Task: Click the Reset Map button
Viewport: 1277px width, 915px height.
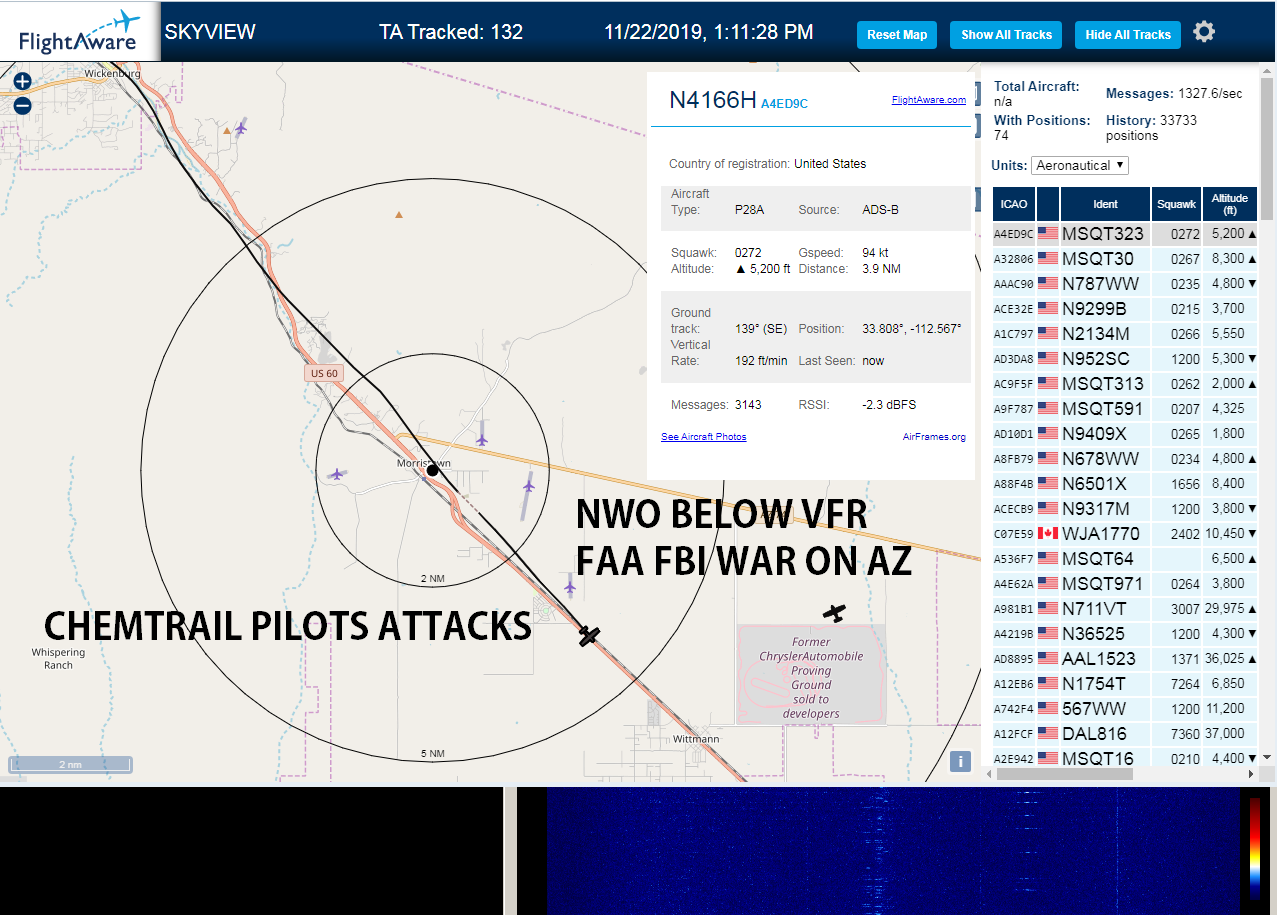Action: click(x=897, y=34)
